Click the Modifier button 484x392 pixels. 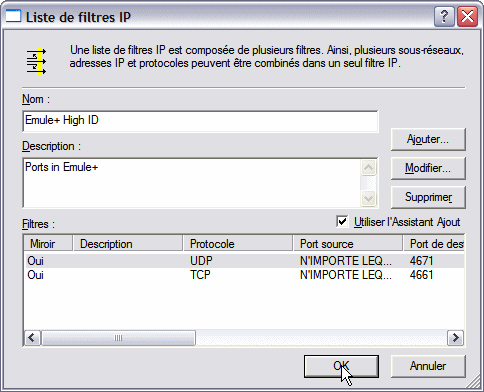[x=428, y=168]
